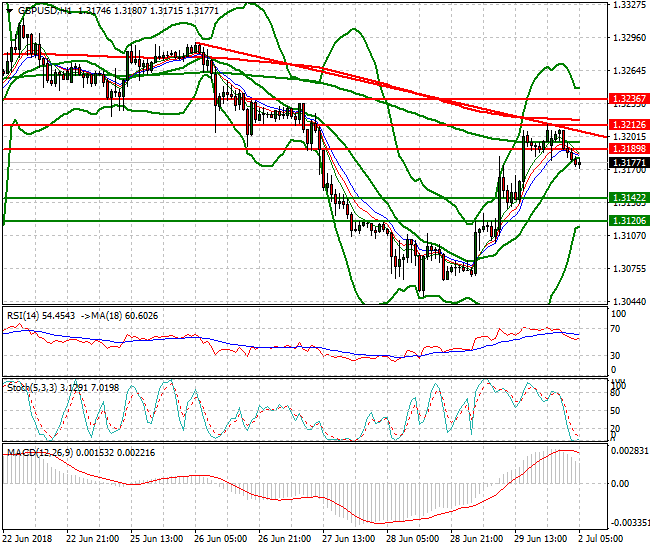Viewport: 650px width, 550px height.
Task: Click the 1.30440 price axis value
Action: coord(629,302)
